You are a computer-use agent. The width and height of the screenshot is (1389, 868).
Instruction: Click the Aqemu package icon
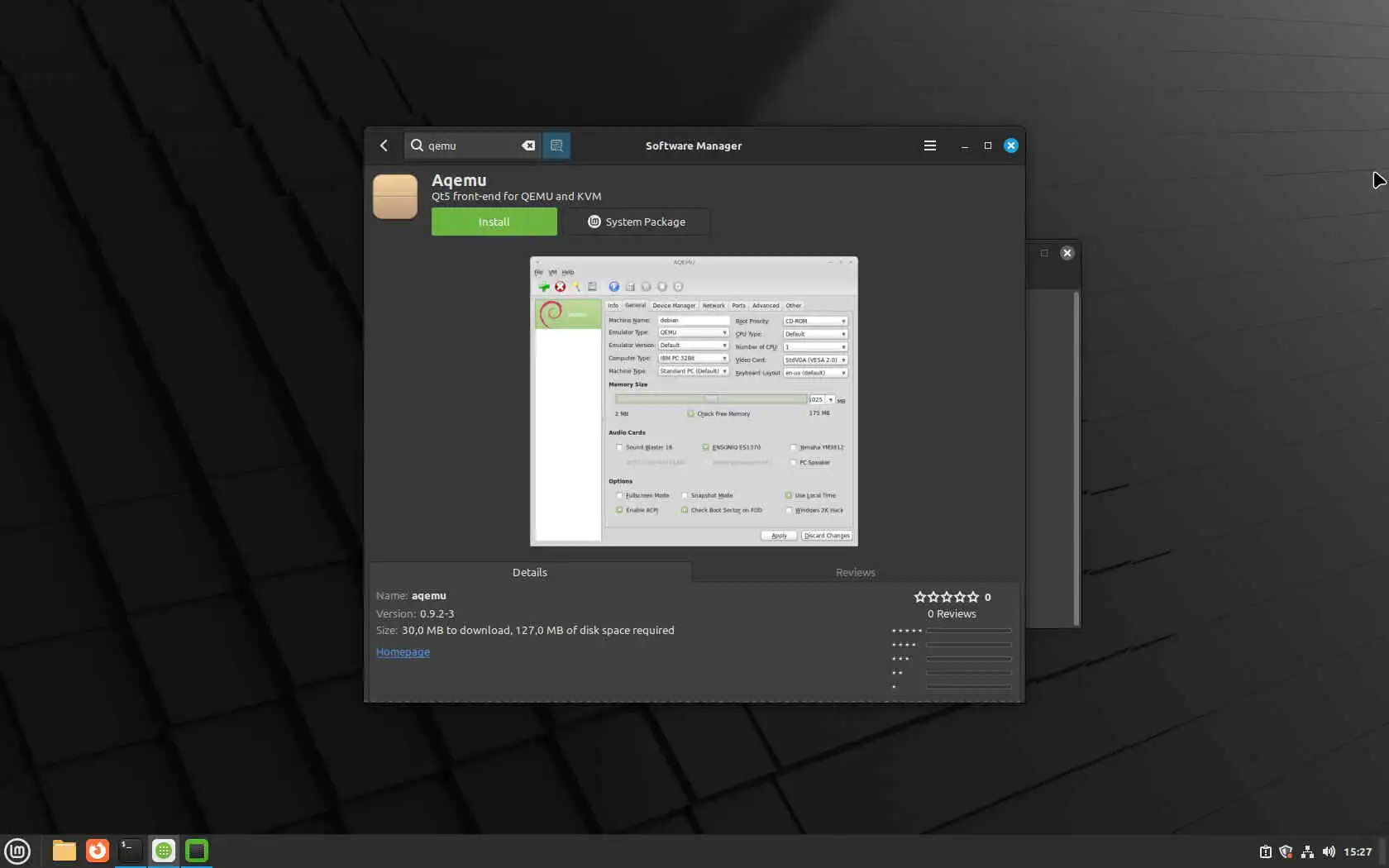coord(395,197)
